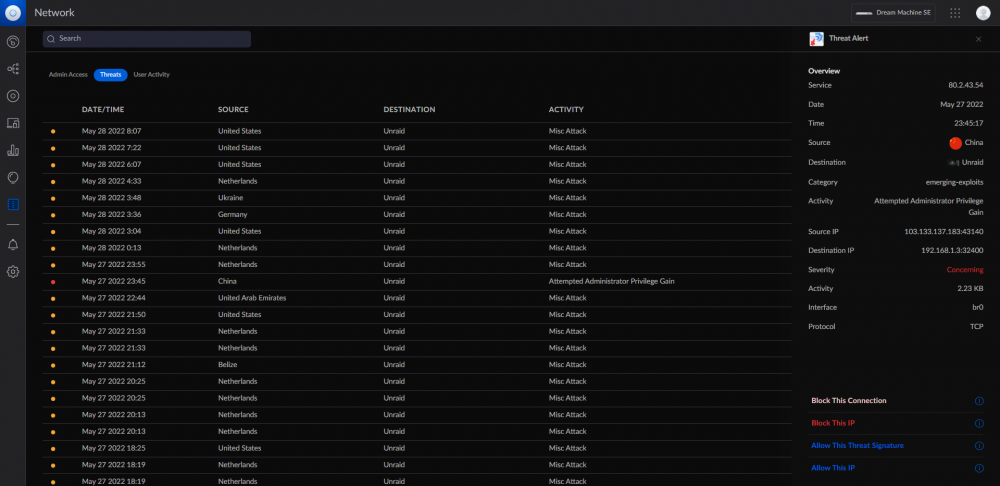Click the Interface value br0
Viewport: 1000px width, 486px height.
[978, 307]
